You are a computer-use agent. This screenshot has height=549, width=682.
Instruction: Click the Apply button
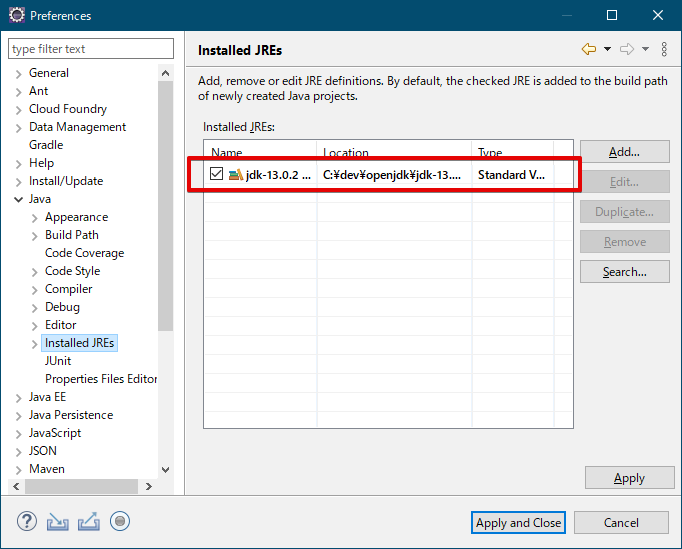[x=629, y=478]
